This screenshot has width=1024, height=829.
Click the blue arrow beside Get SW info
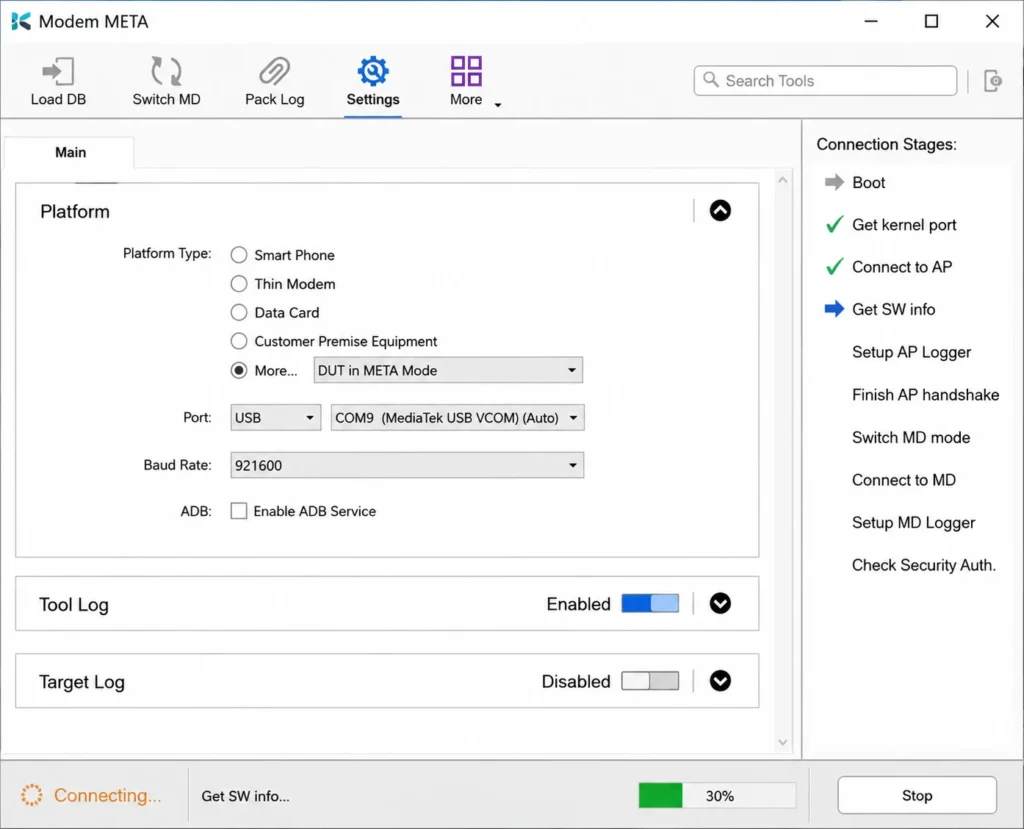(834, 309)
